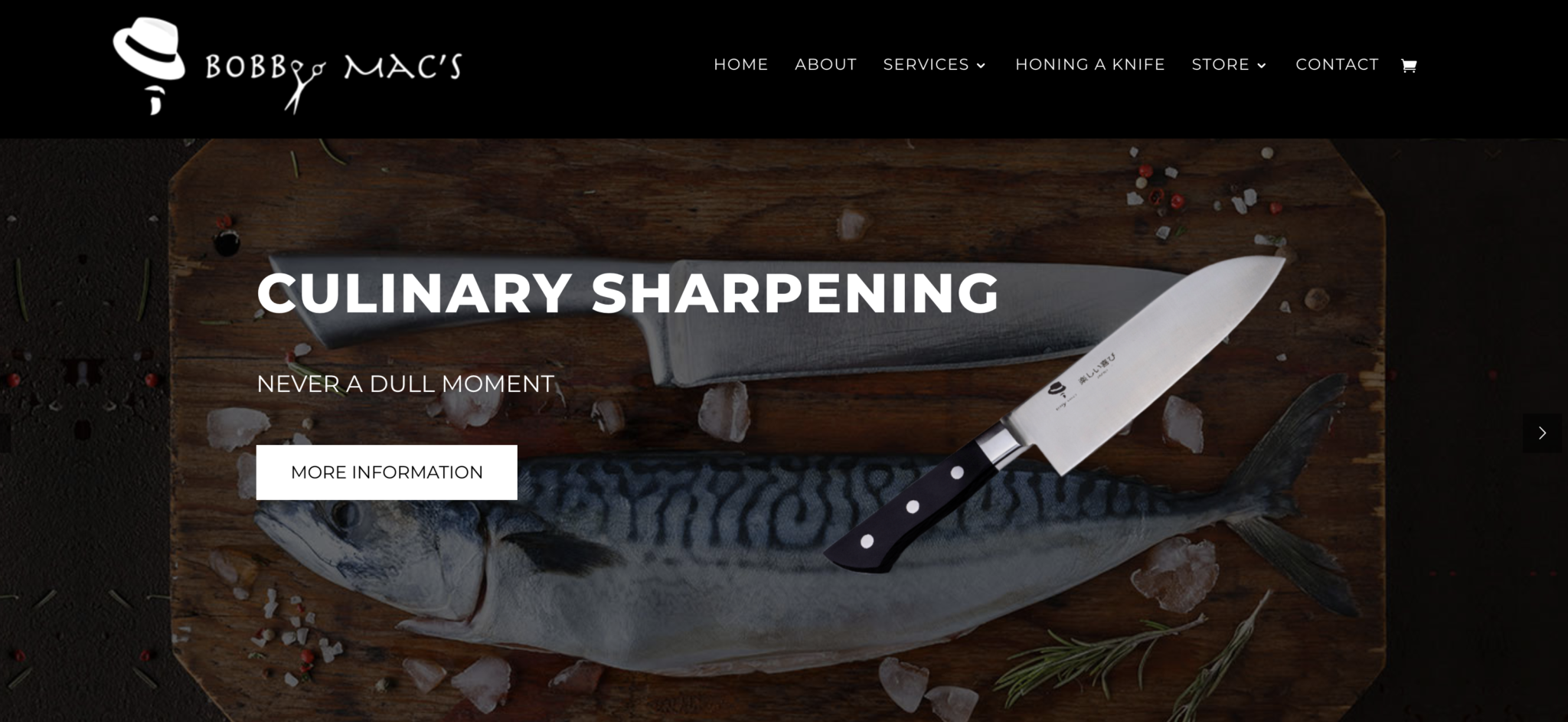
Task: Expand the Store dropdown chevron
Action: pos(1262,66)
